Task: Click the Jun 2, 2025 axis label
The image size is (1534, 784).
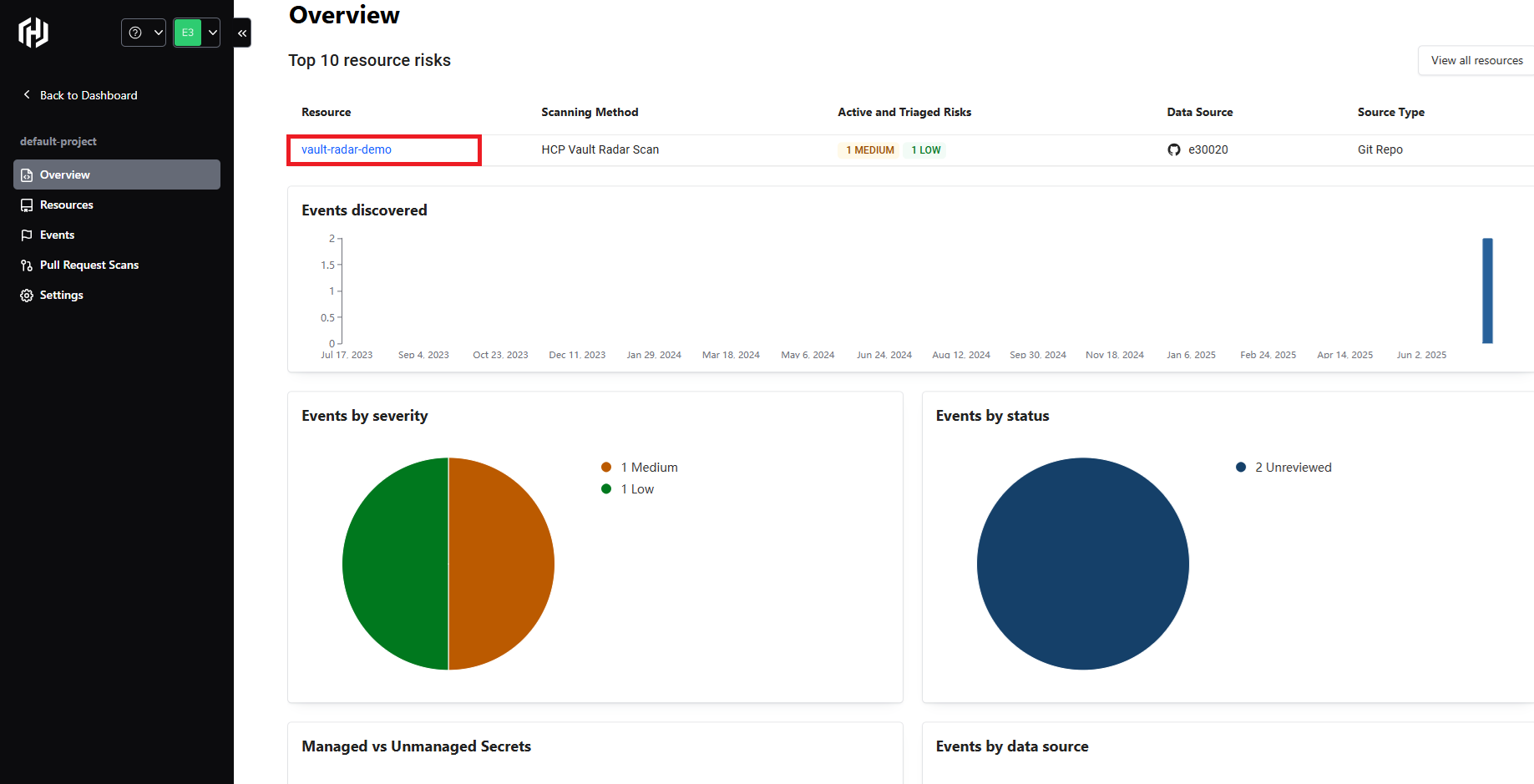Action: pyautogui.click(x=1421, y=355)
